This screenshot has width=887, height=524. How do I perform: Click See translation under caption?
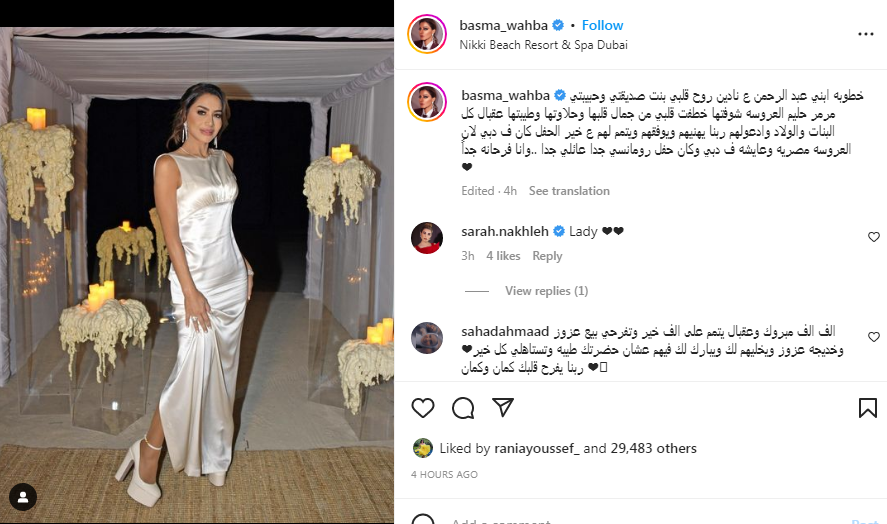[x=569, y=191]
